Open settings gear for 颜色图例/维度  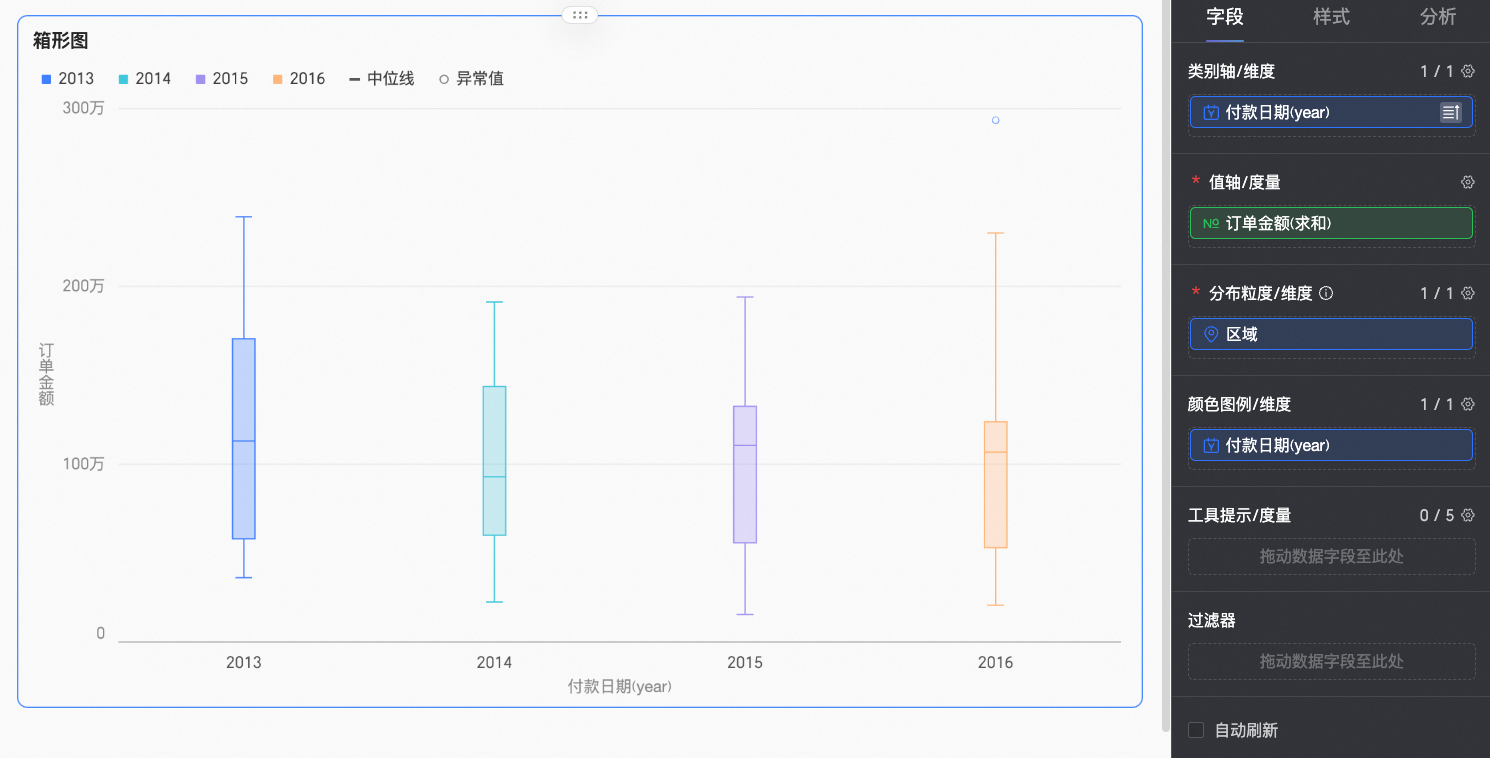click(x=1468, y=404)
